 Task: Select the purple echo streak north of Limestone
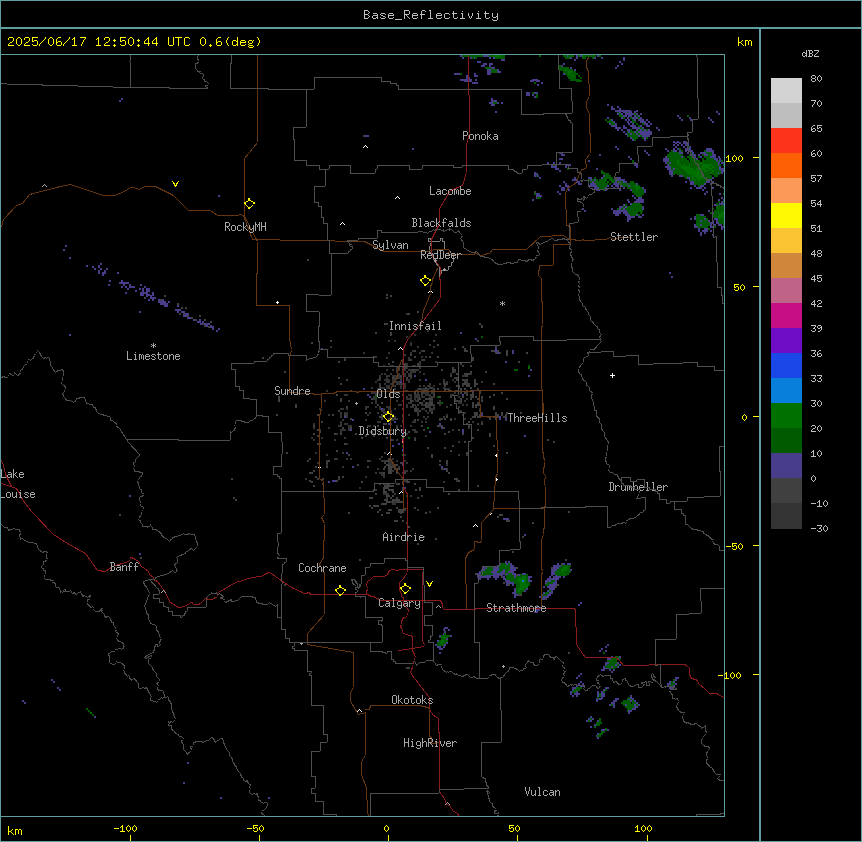tap(151, 297)
